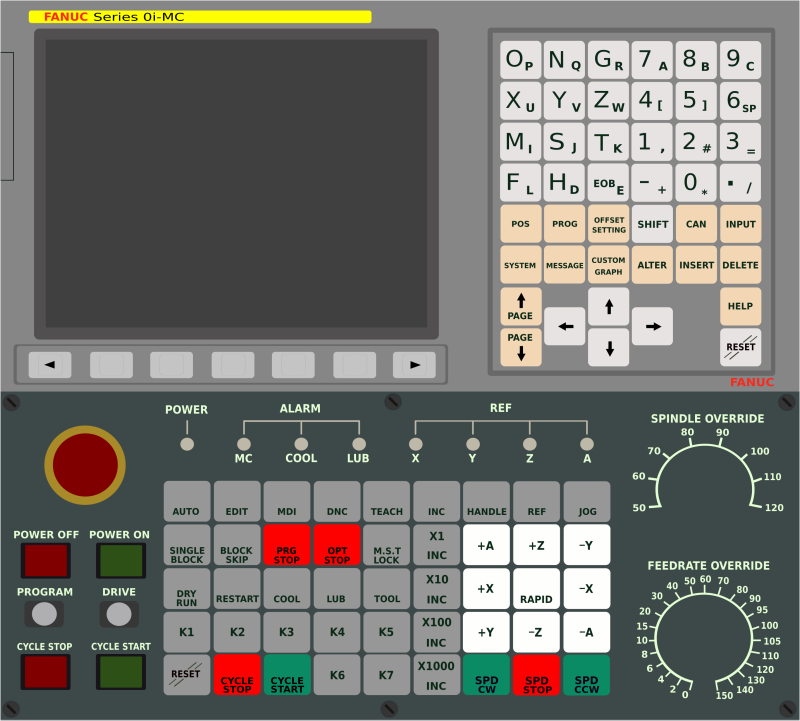Open the PROG program screen
This screenshot has width=800, height=721.
(564, 224)
